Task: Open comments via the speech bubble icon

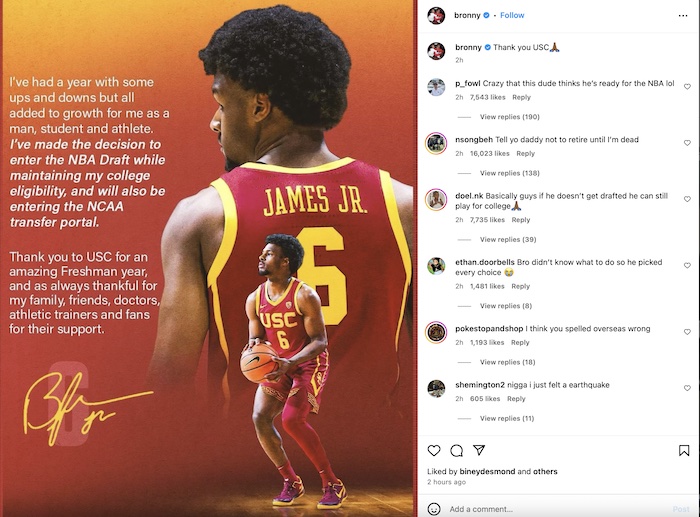Action: 456,451
